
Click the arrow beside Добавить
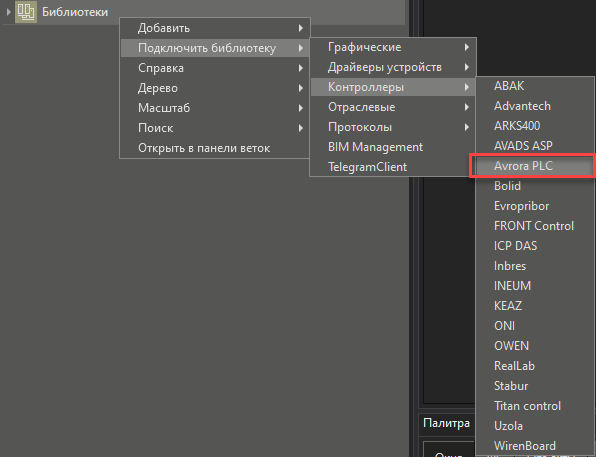pos(301,28)
